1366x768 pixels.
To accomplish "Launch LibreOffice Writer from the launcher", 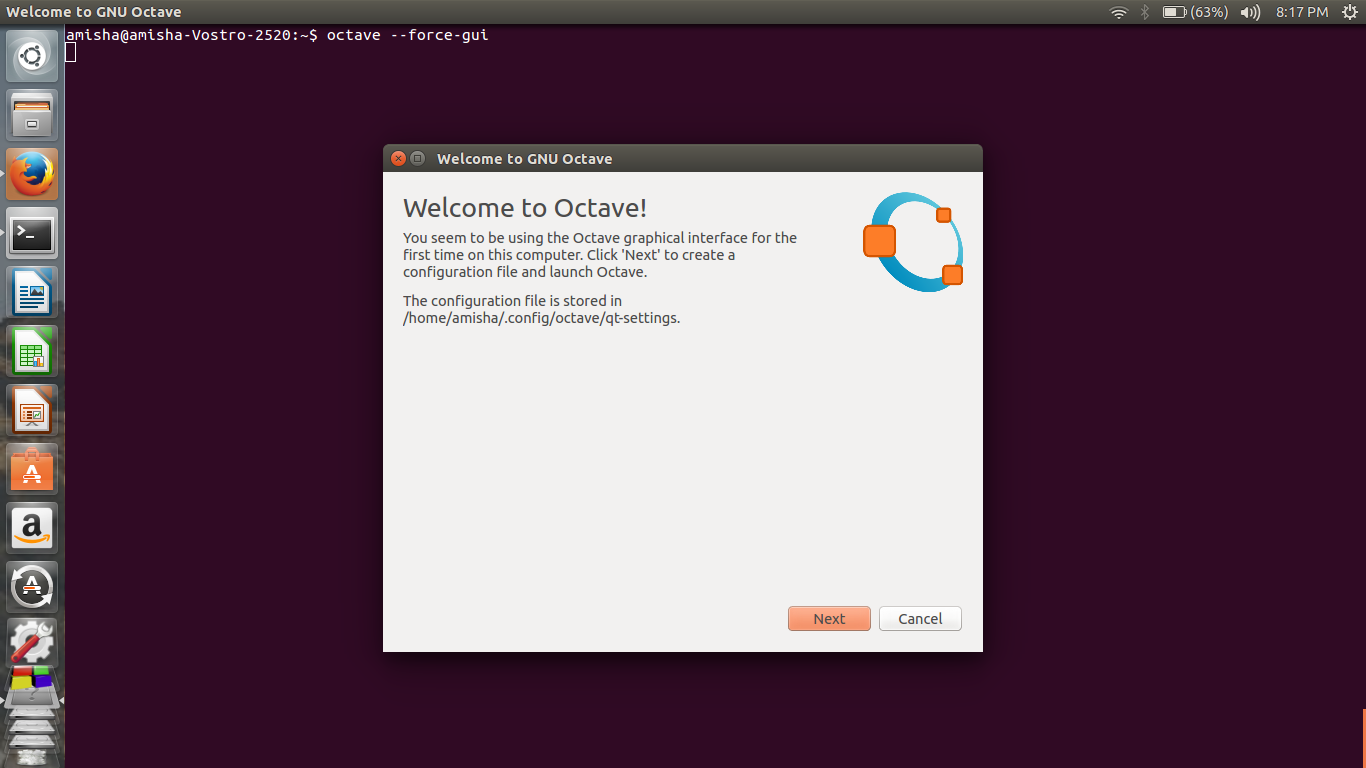I will (x=32, y=292).
